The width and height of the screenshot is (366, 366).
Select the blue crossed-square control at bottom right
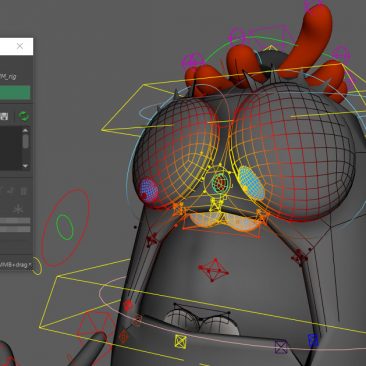313,341
